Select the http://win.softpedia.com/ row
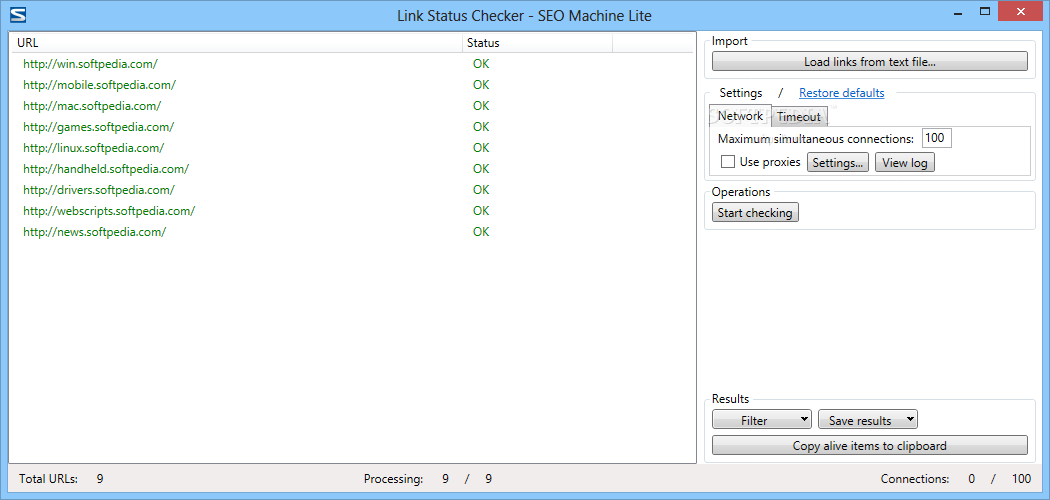This screenshot has width=1050, height=500. 352,64
